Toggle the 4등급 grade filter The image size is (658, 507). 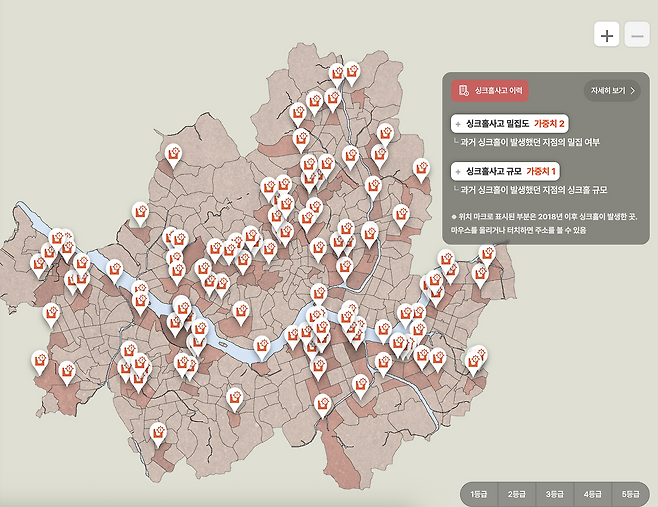tap(592, 494)
